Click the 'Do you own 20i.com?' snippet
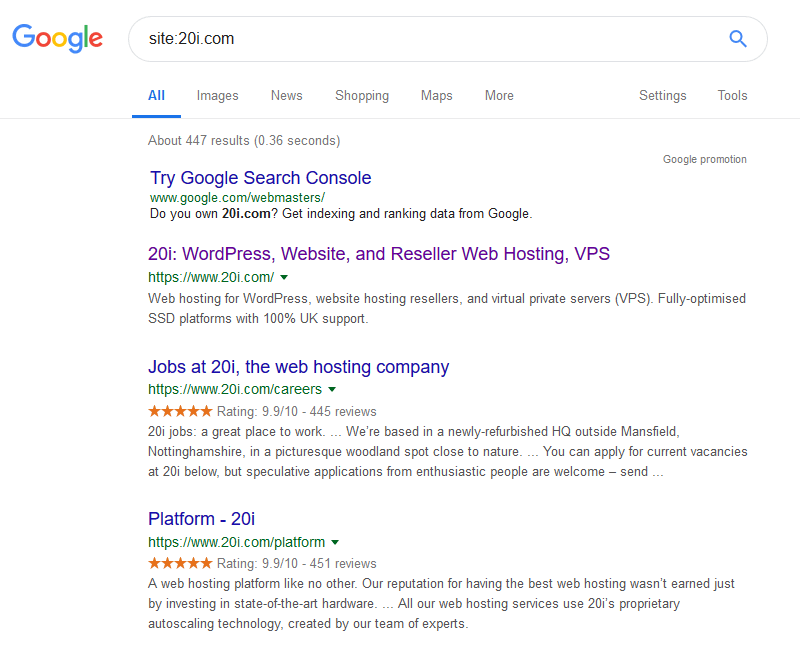This screenshot has height=652, width=800. [341, 214]
